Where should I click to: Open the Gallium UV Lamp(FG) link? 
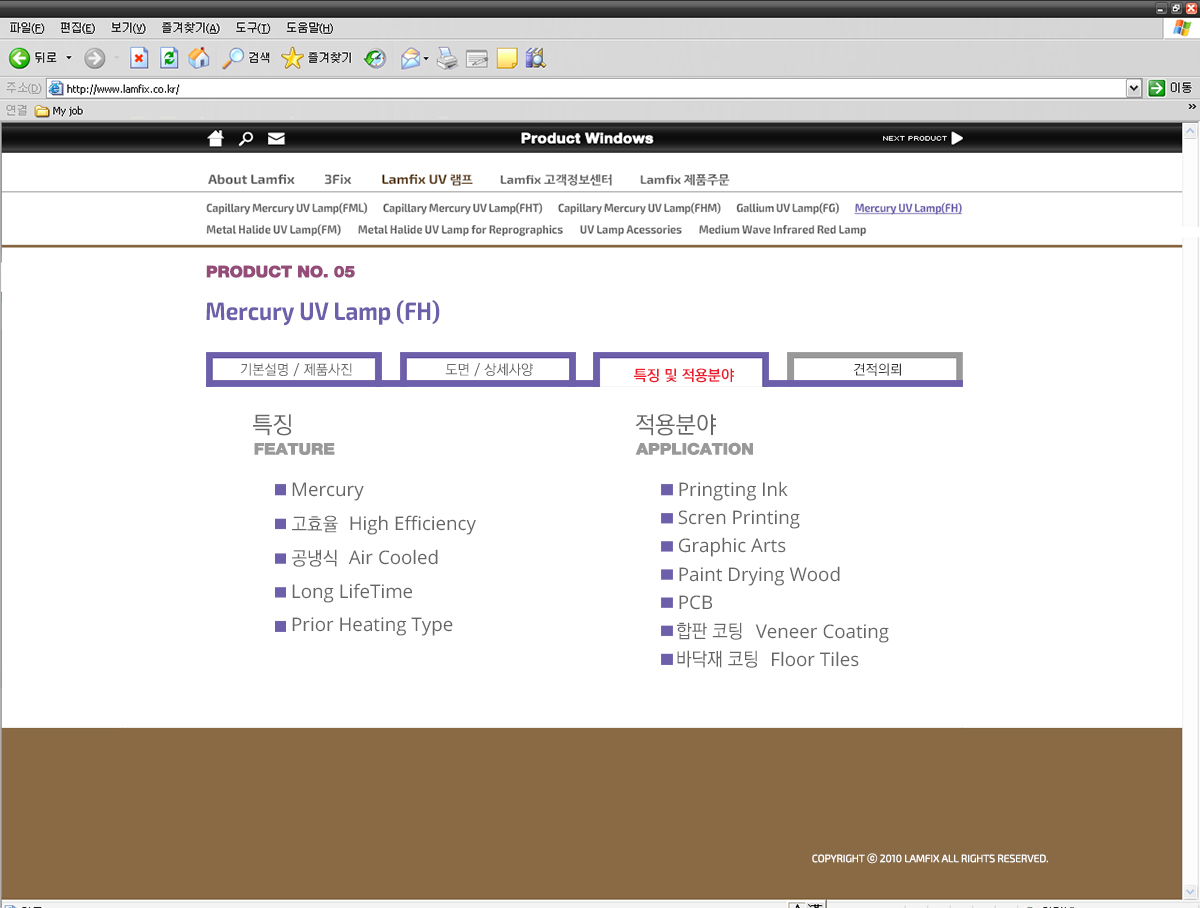(x=787, y=208)
